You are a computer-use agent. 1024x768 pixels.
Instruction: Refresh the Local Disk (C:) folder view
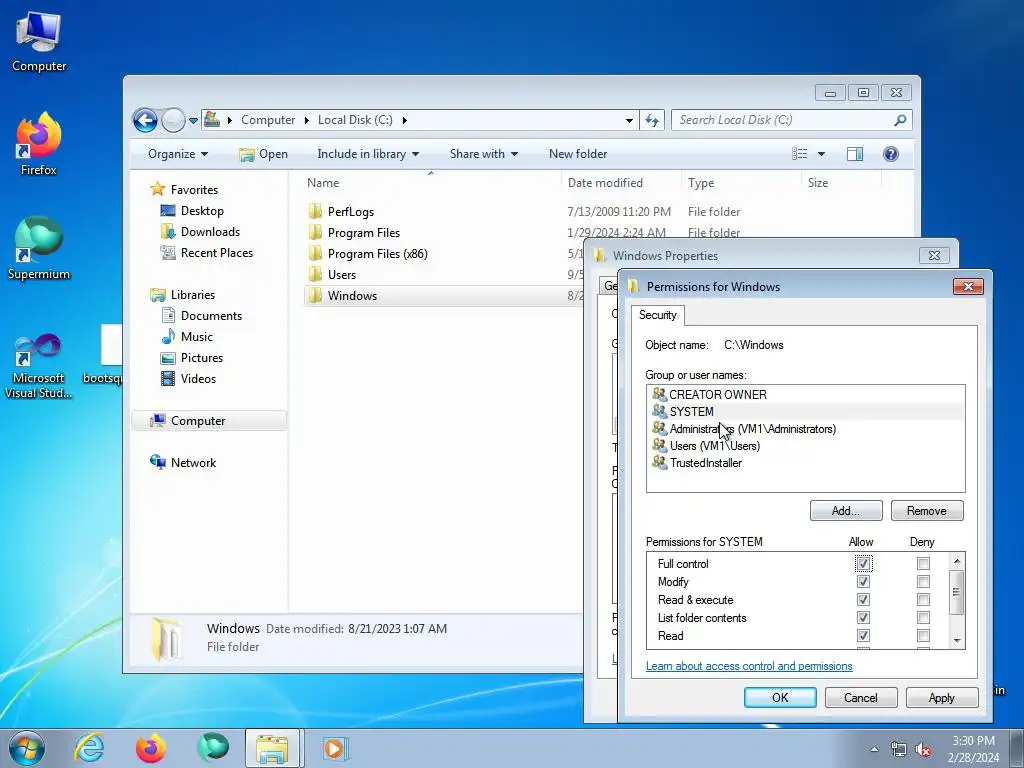pos(652,120)
